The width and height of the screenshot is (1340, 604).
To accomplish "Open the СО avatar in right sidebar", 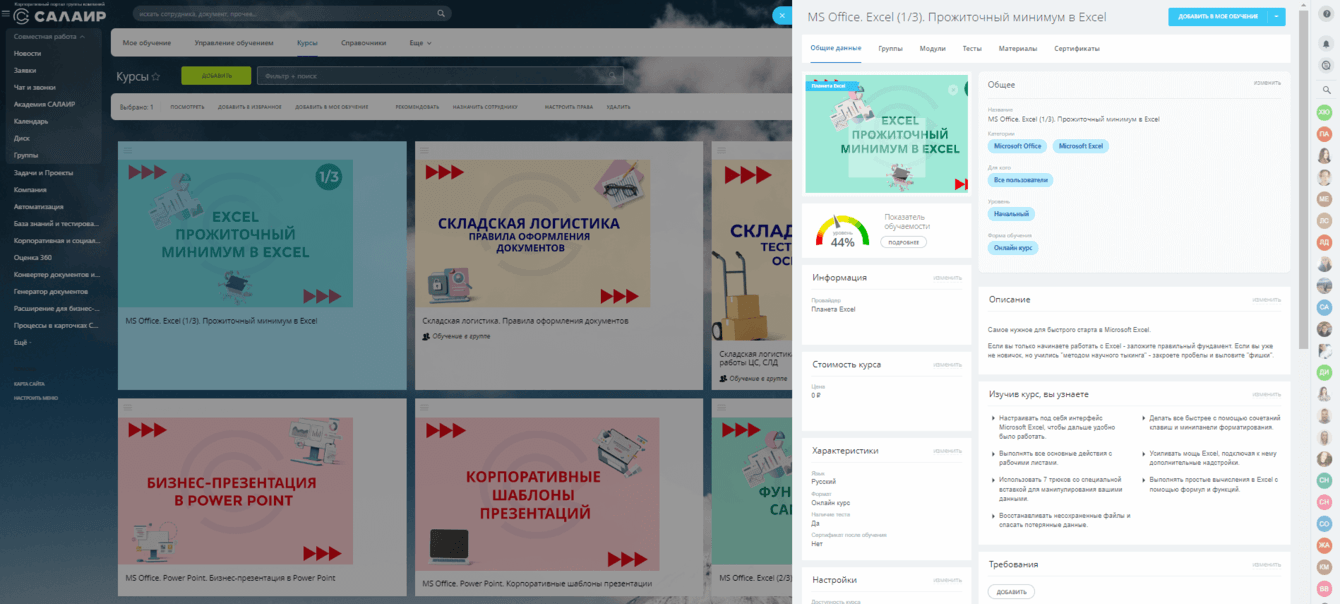I will tap(1324, 524).
